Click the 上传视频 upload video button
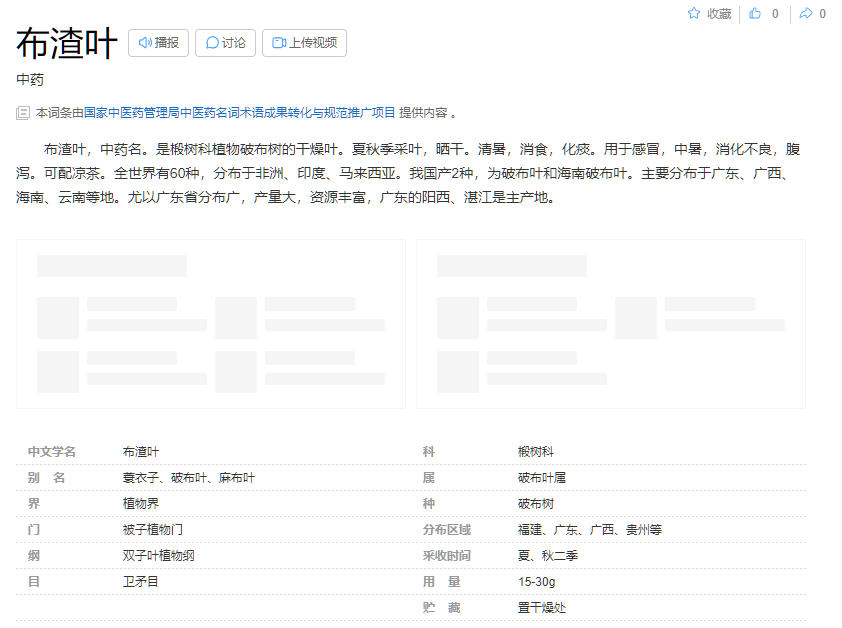Screen dimensions: 842x628 [x=304, y=43]
